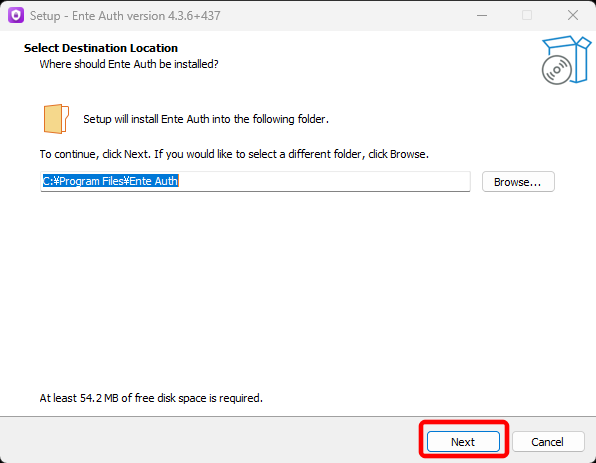Open Browse to pick a different folder
The height and width of the screenshot is (463, 596).
(518, 182)
